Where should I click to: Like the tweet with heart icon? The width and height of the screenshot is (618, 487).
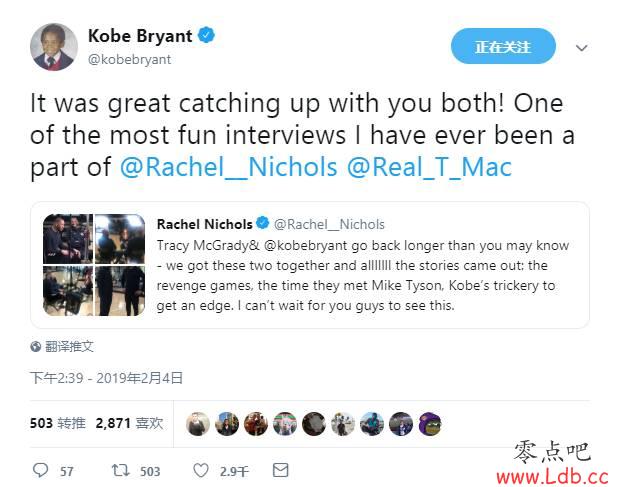pyautogui.click(x=201, y=470)
